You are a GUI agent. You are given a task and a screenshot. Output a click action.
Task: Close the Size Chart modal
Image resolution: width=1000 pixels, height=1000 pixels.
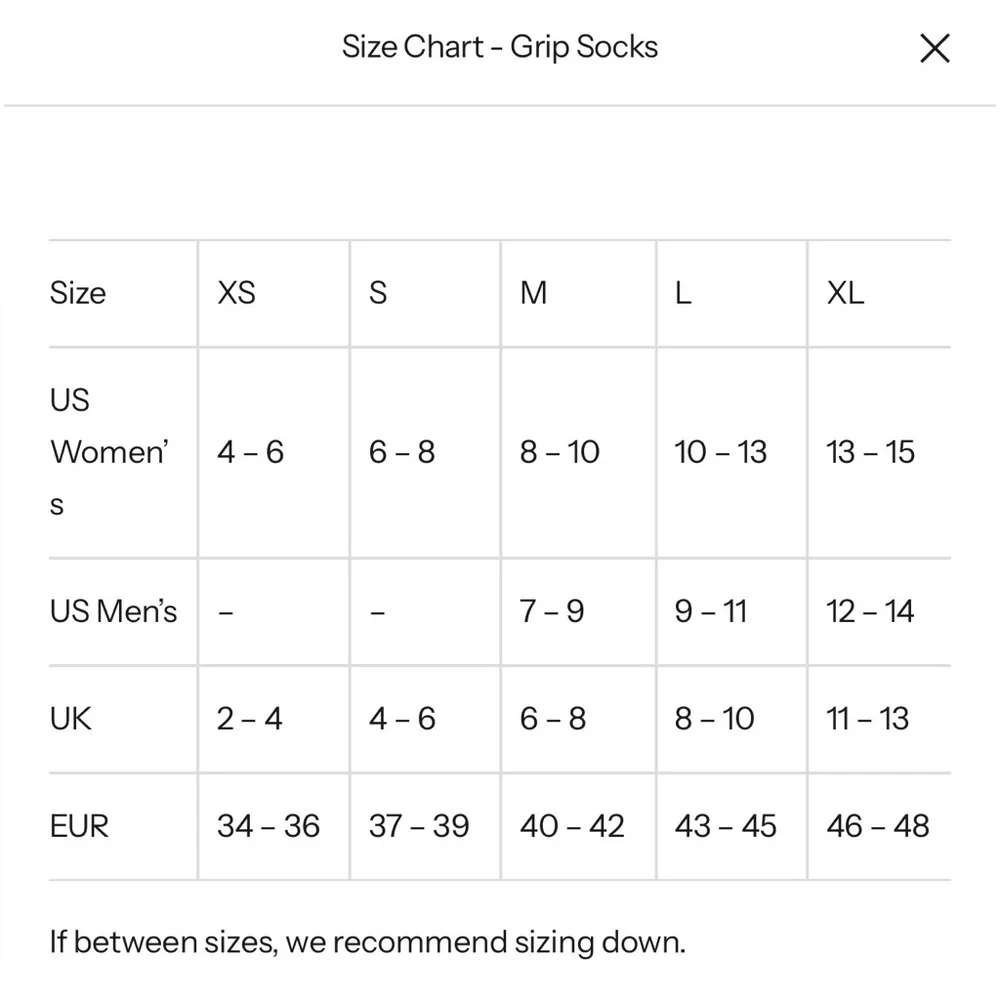(x=935, y=47)
